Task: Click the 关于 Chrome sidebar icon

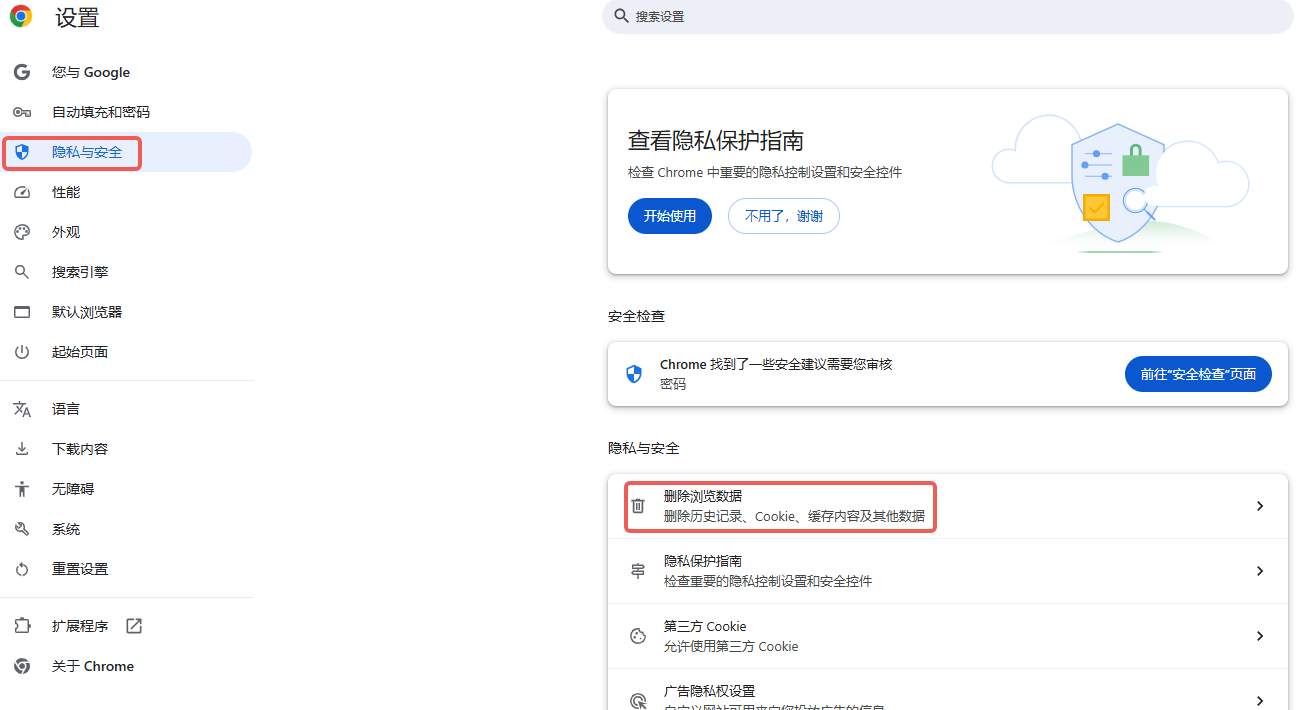Action: point(21,665)
